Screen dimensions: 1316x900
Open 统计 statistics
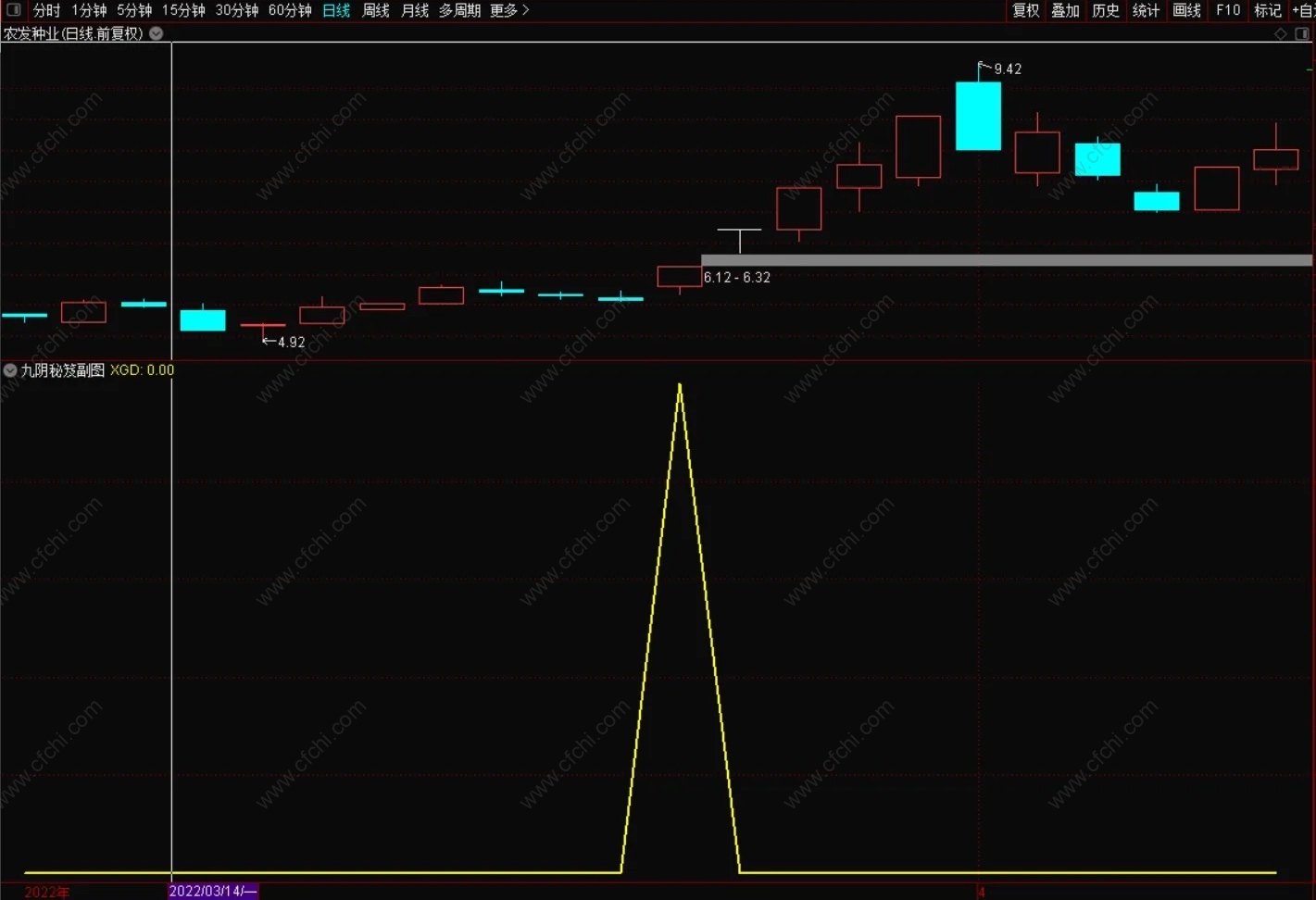pyautogui.click(x=1147, y=10)
